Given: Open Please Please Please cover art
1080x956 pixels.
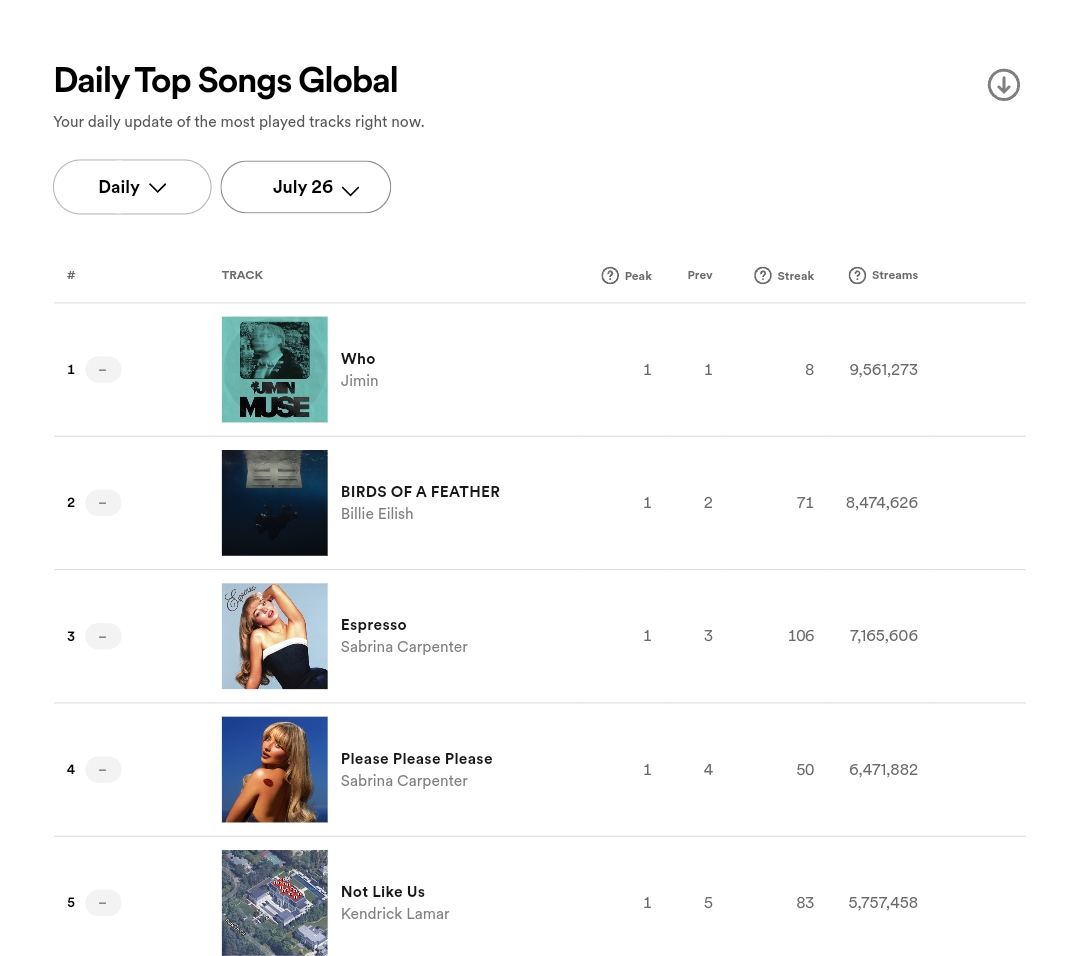Looking at the screenshot, I should coord(275,769).
